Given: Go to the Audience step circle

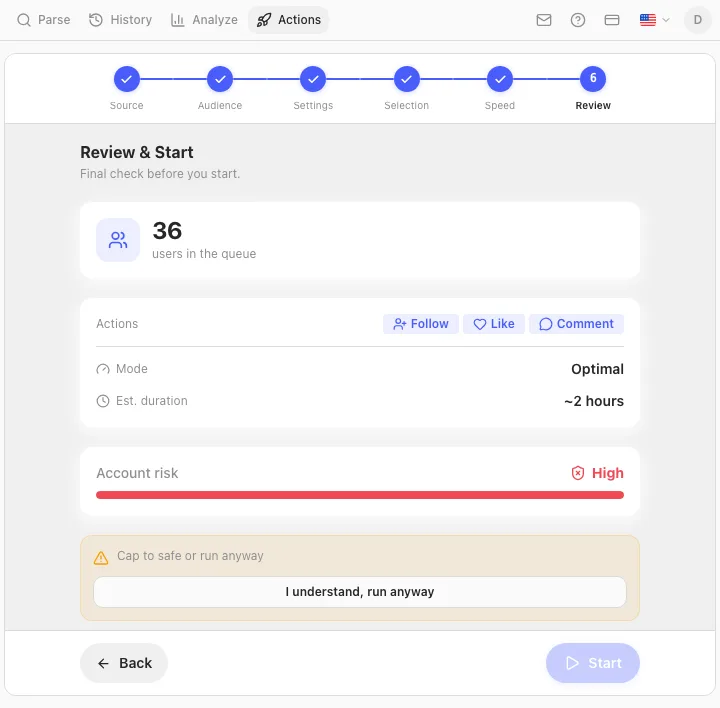Looking at the screenshot, I should pyautogui.click(x=220, y=79).
